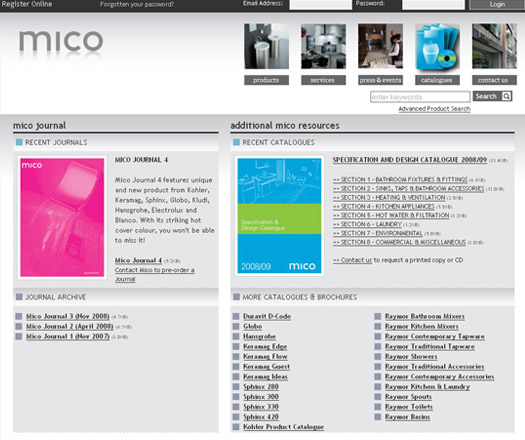This screenshot has height=440, width=525.
Task: Open the Duravit D-Code brochure
Action: pos(267,316)
